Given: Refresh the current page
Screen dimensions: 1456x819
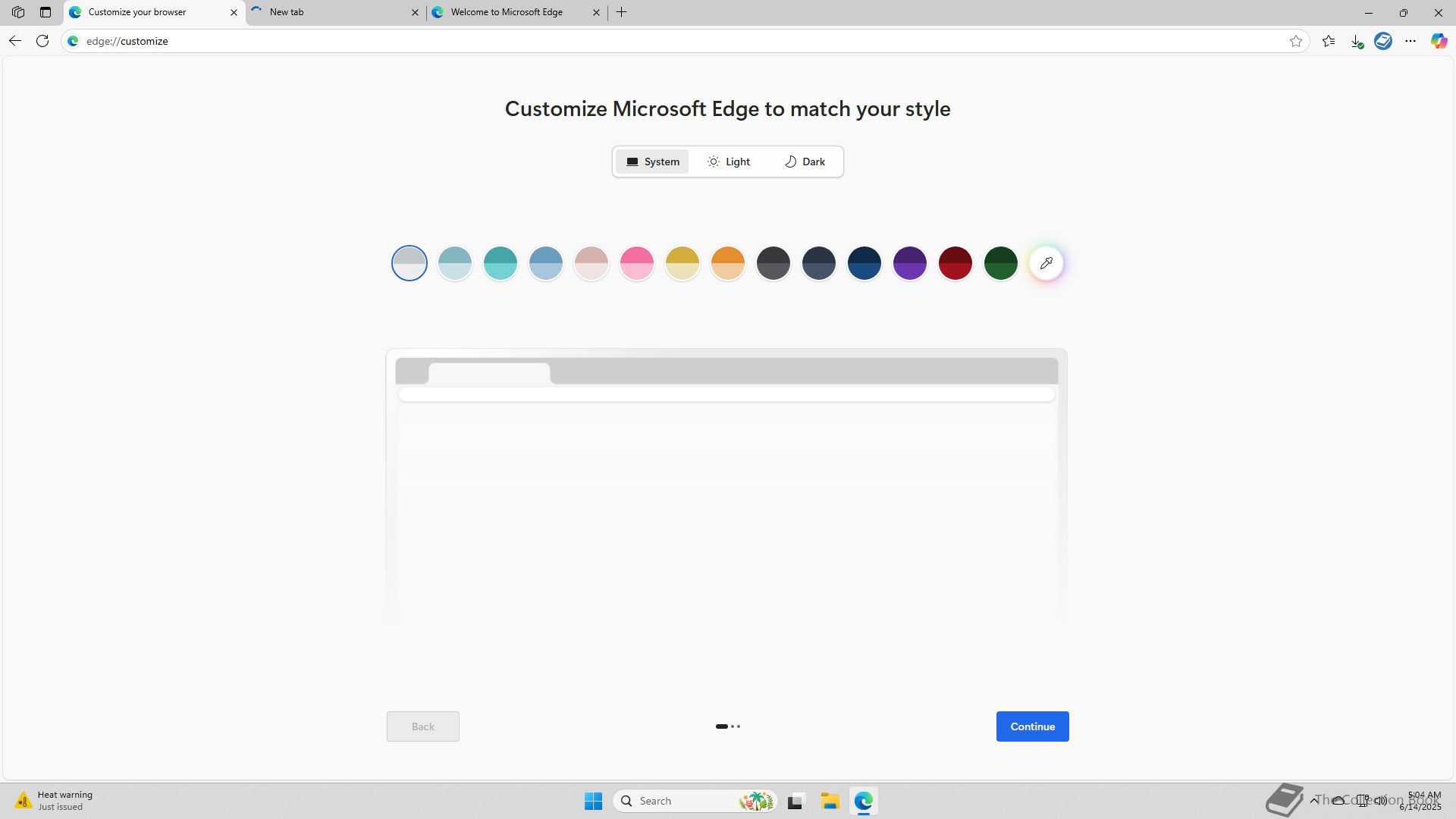Looking at the screenshot, I should coord(42,41).
